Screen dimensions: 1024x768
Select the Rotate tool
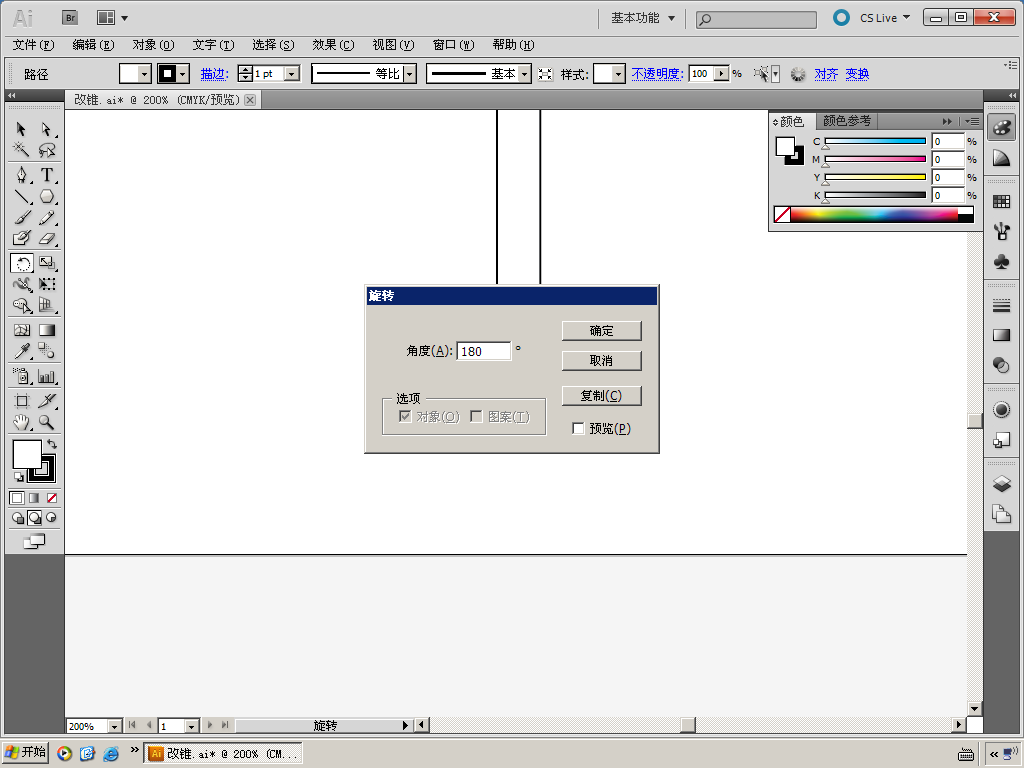22,263
